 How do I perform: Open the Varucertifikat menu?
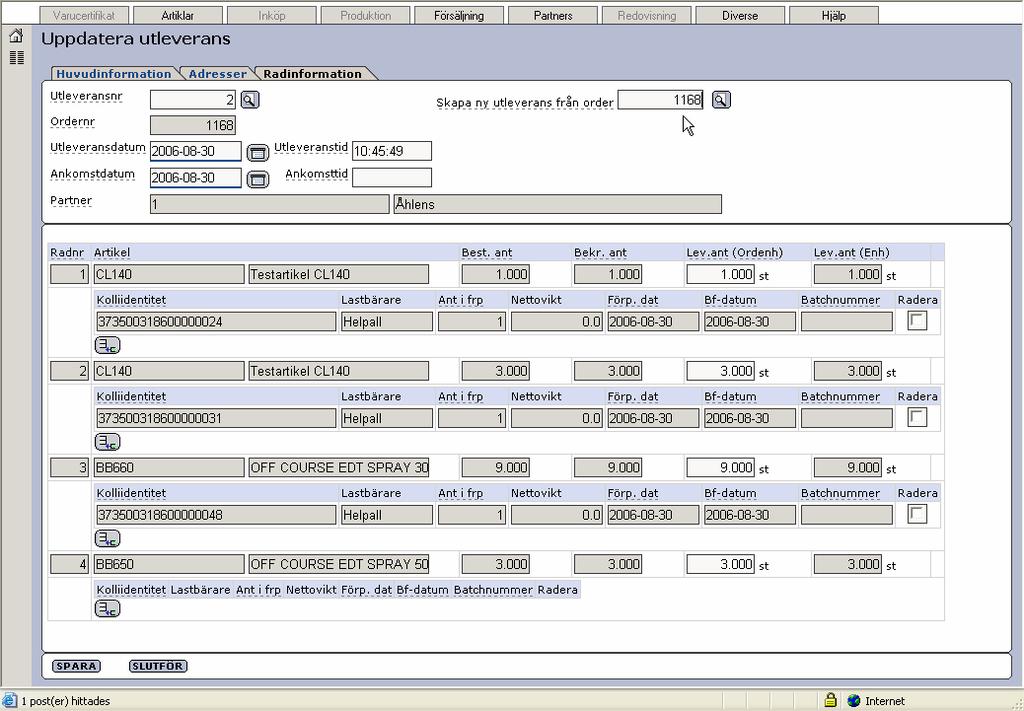84,15
